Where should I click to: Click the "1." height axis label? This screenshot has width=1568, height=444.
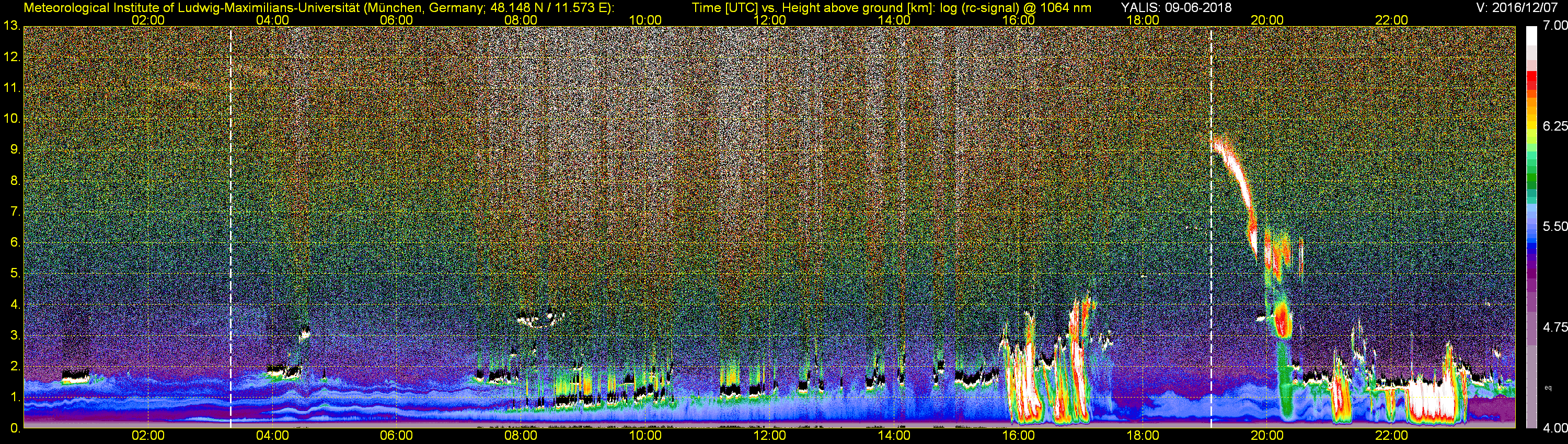point(15,397)
